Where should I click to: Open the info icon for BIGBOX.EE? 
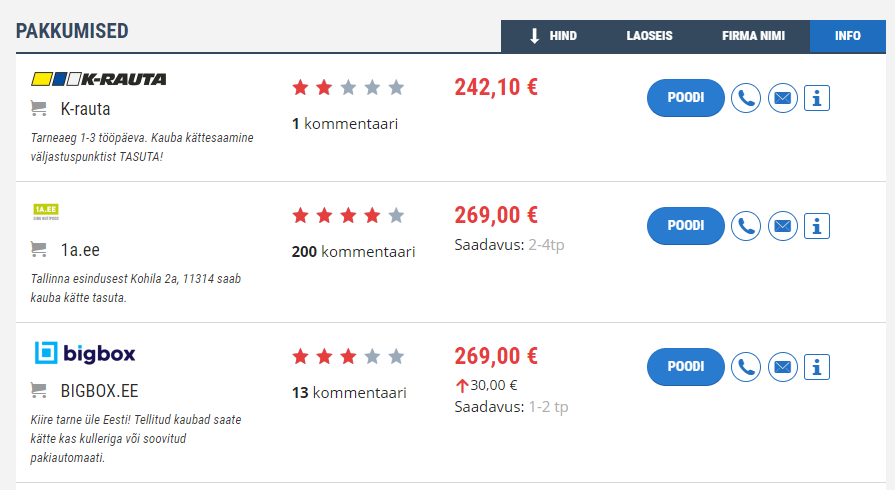(x=817, y=367)
